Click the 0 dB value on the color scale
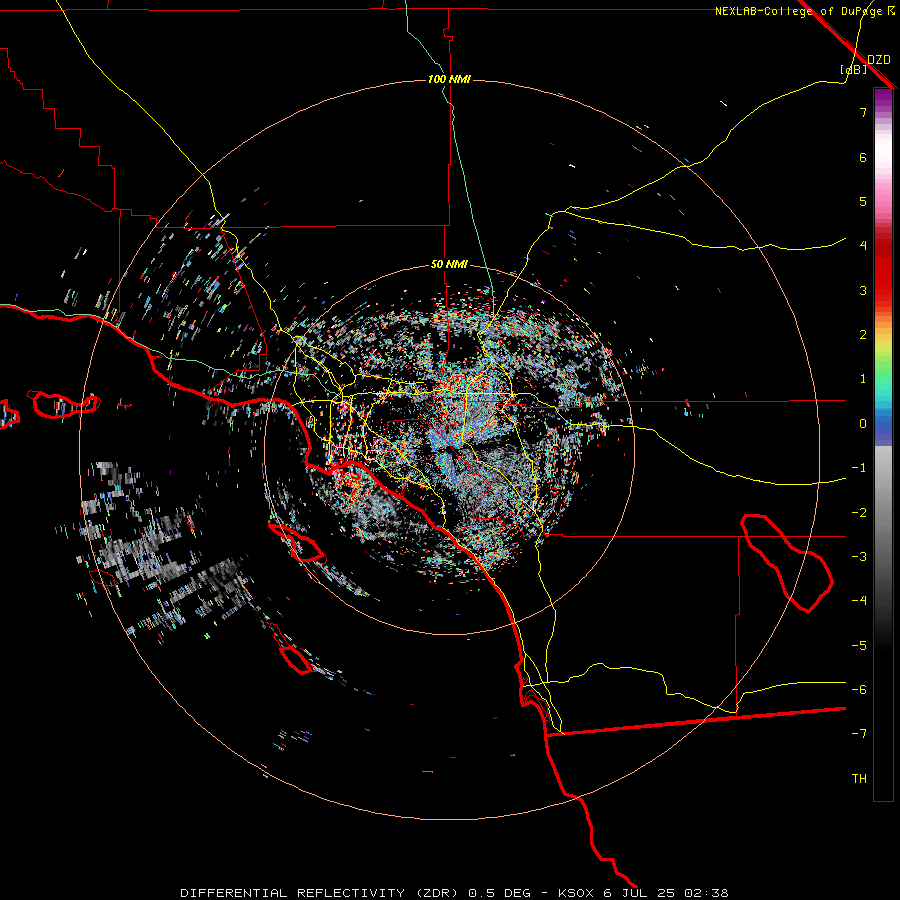Image resolution: width=900 pixels, height=900 pixels. (x=863, y=424)
